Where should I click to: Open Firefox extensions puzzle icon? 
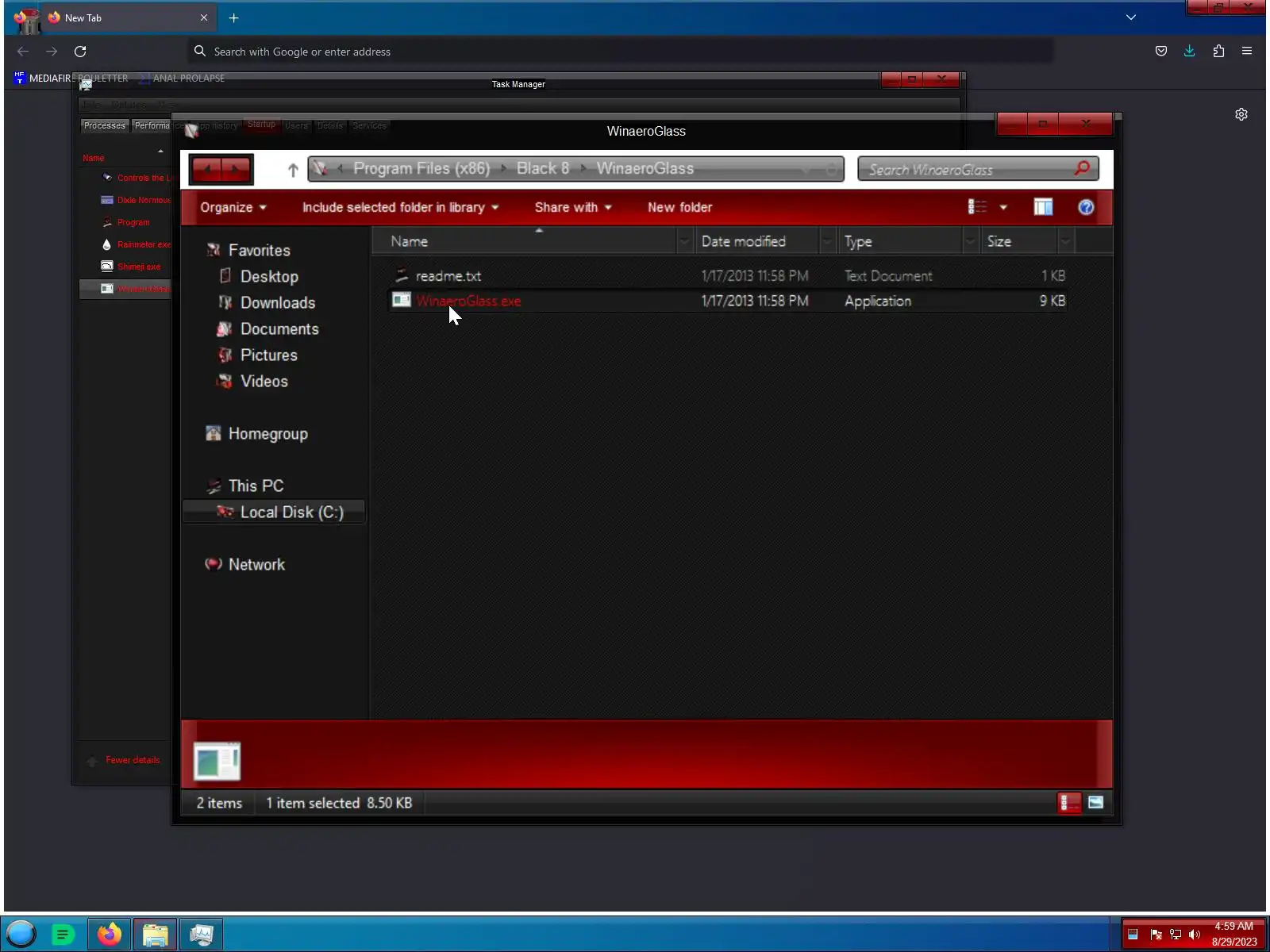[1218, 51]
